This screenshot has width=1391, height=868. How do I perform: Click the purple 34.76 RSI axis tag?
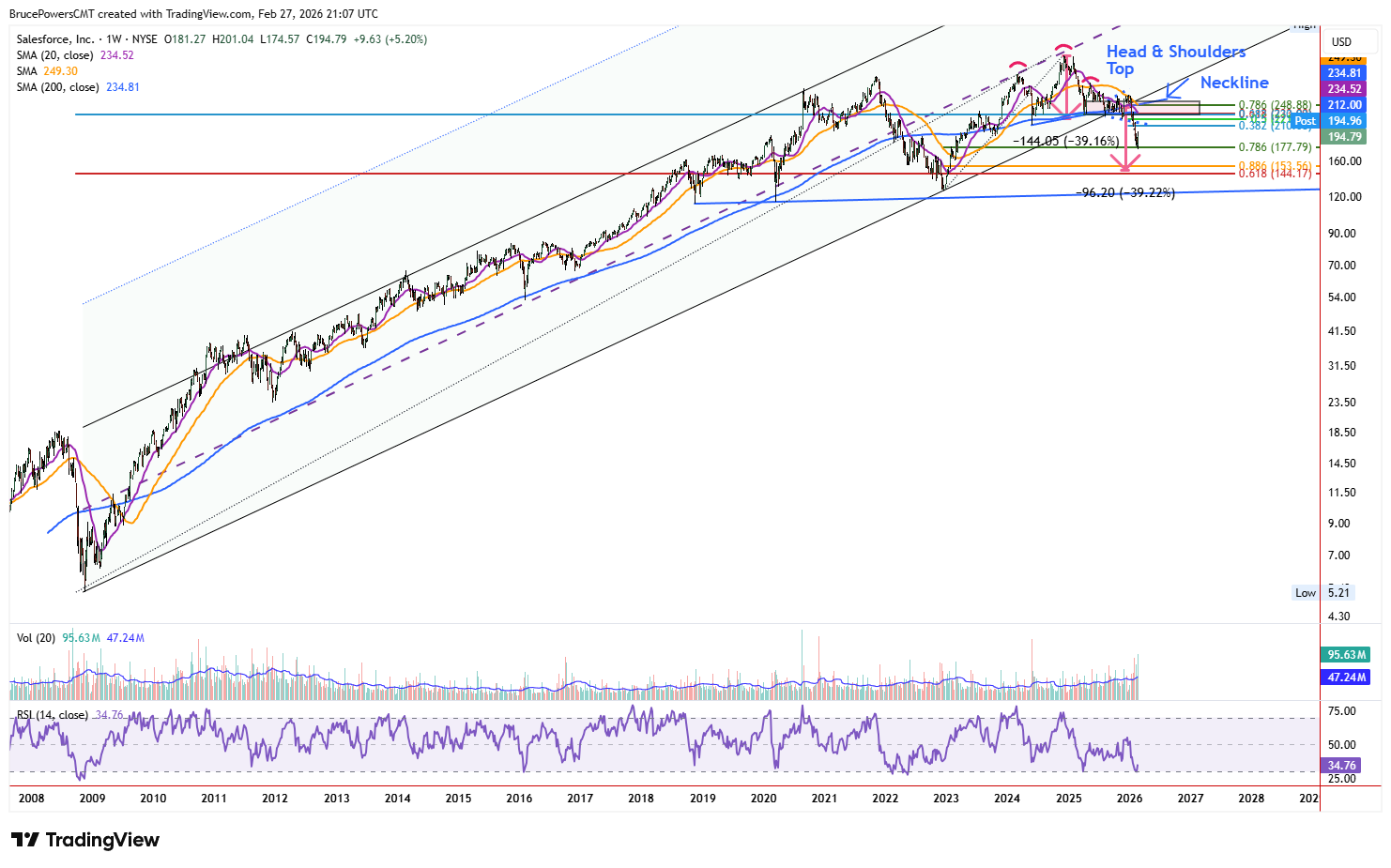pyautogui.click(x=1341, y=766)
